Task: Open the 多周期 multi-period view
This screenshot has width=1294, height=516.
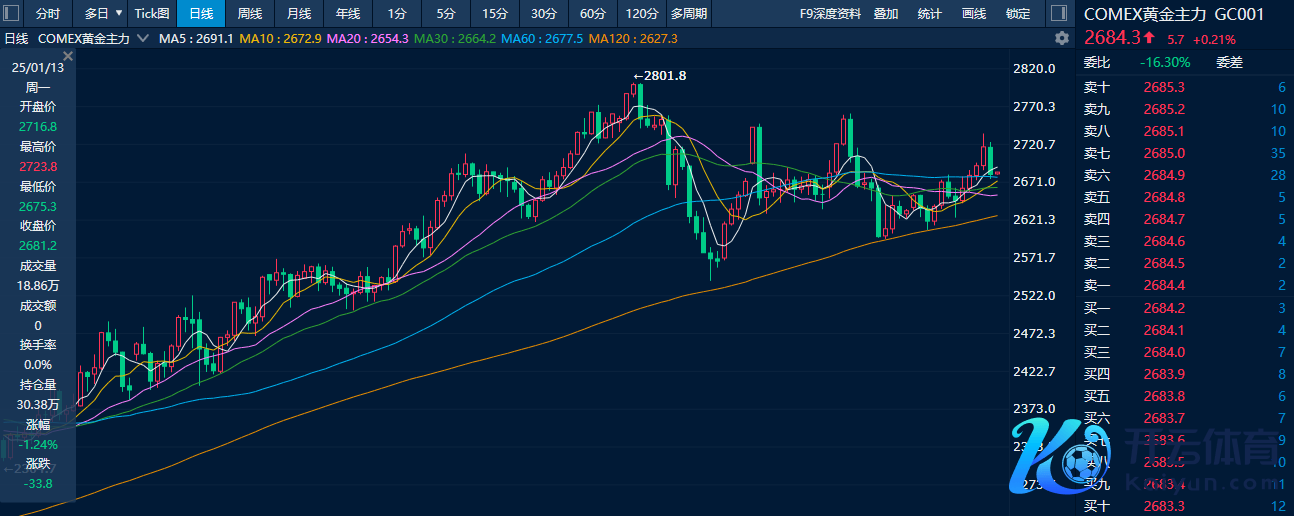Action: pos(689,14)
